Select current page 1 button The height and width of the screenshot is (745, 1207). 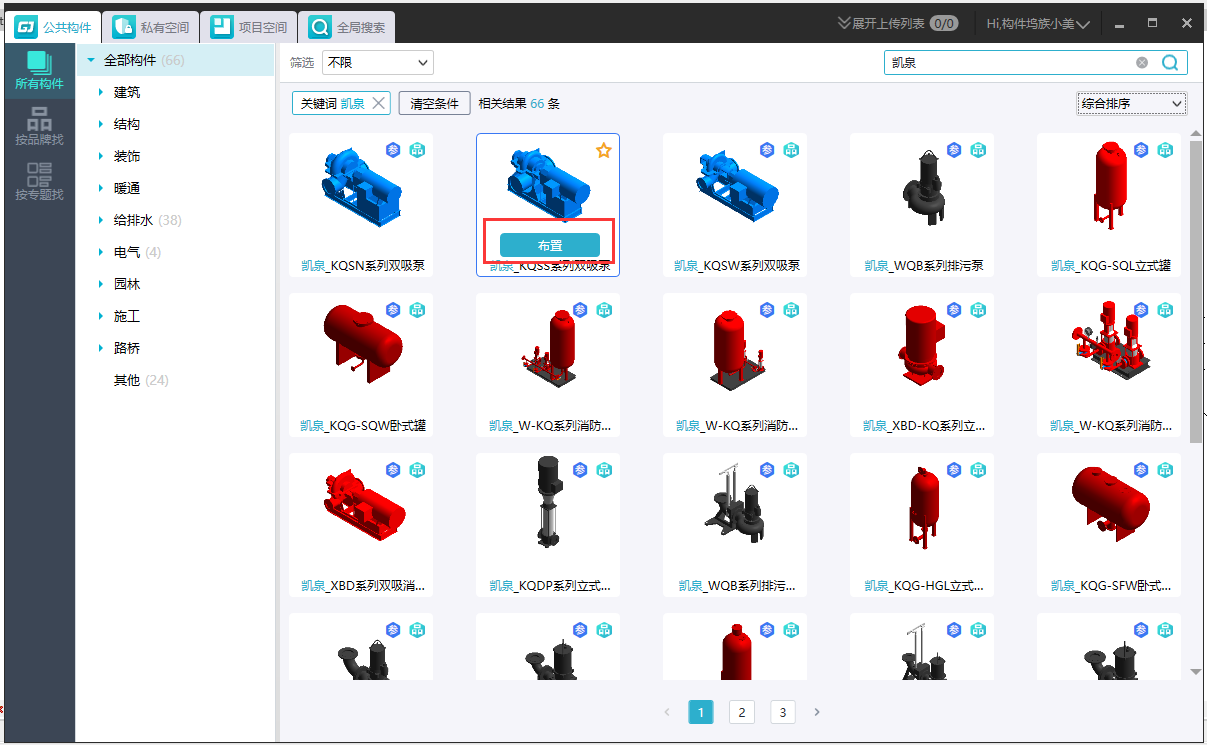coord(701,712)
